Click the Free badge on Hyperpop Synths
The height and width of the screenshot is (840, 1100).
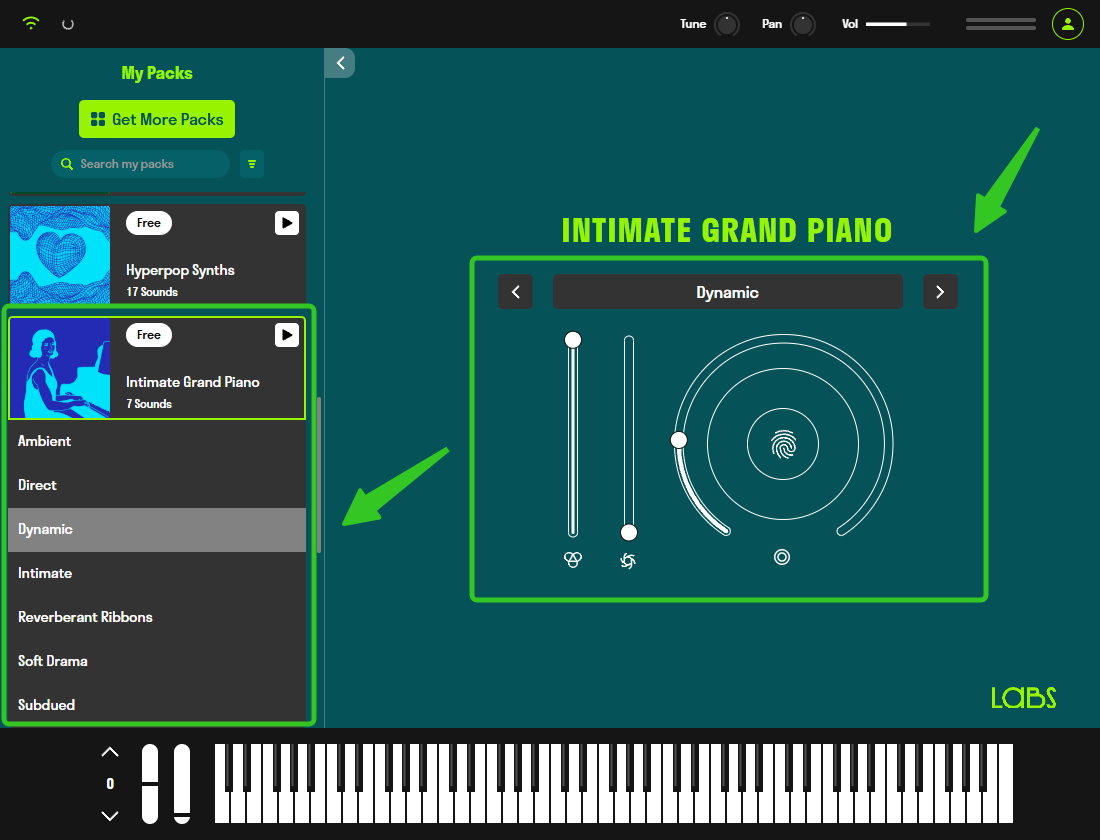tap(149, 223)
